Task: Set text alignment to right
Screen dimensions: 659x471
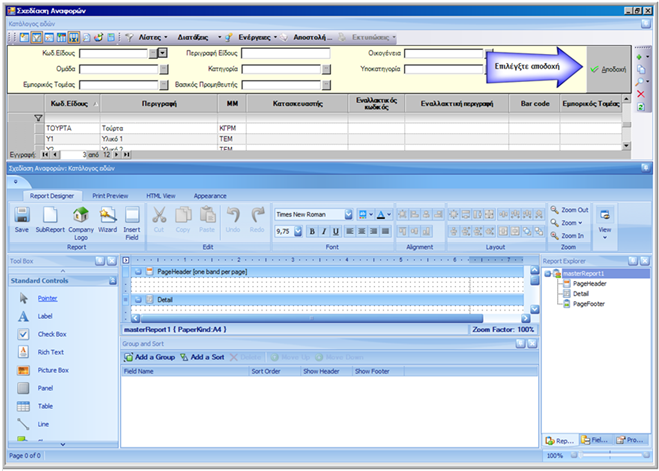Action: (373, 231)
